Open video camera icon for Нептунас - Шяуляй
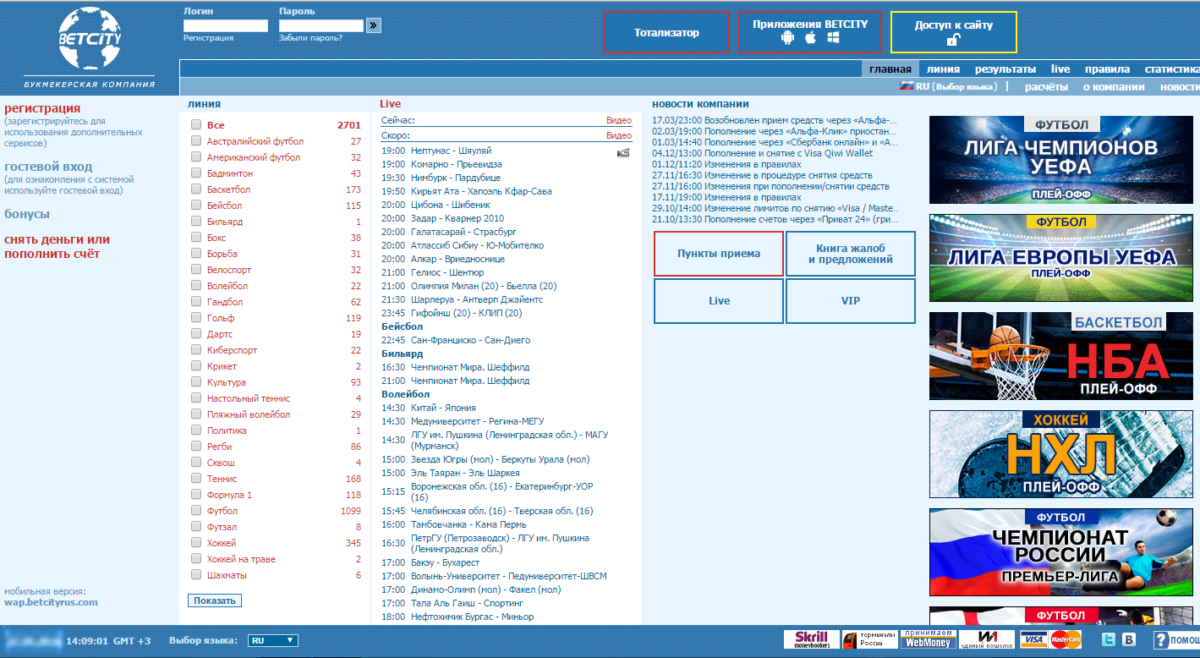 click(x=624, y=152)
